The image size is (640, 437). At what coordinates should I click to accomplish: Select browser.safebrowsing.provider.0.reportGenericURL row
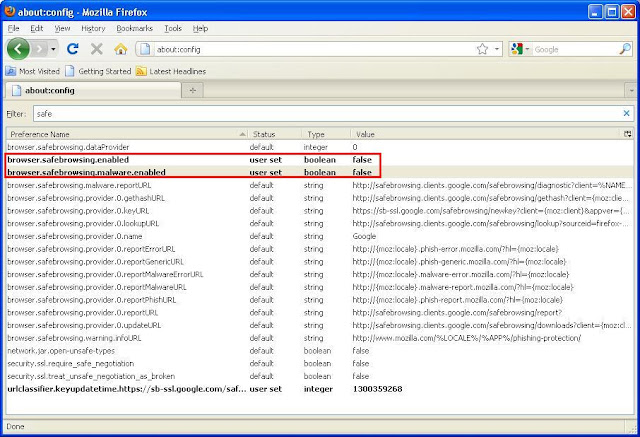[320, 262]
